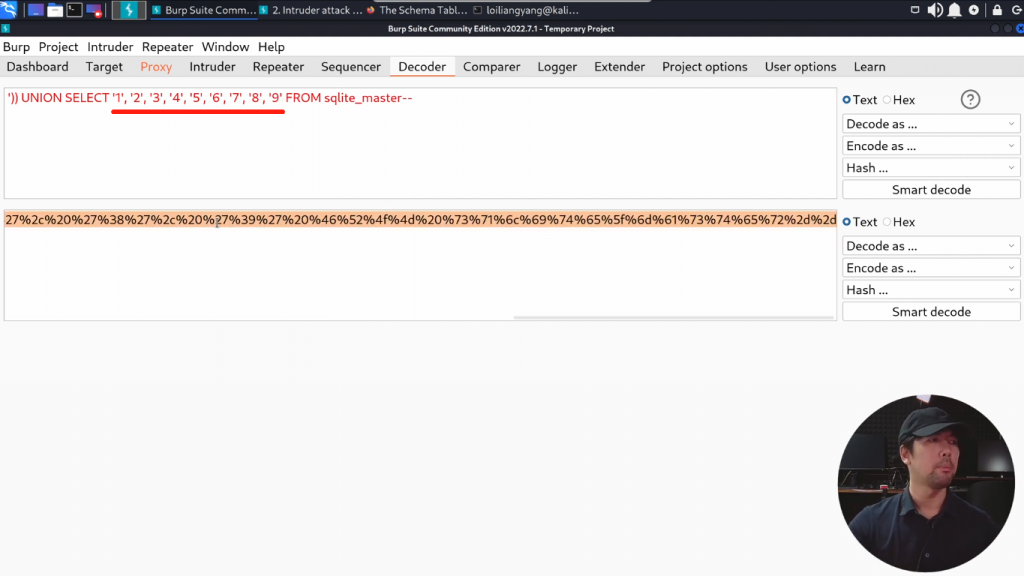Open the User options tab
Screen dimensions: 1024x576
tap(800, 67)
